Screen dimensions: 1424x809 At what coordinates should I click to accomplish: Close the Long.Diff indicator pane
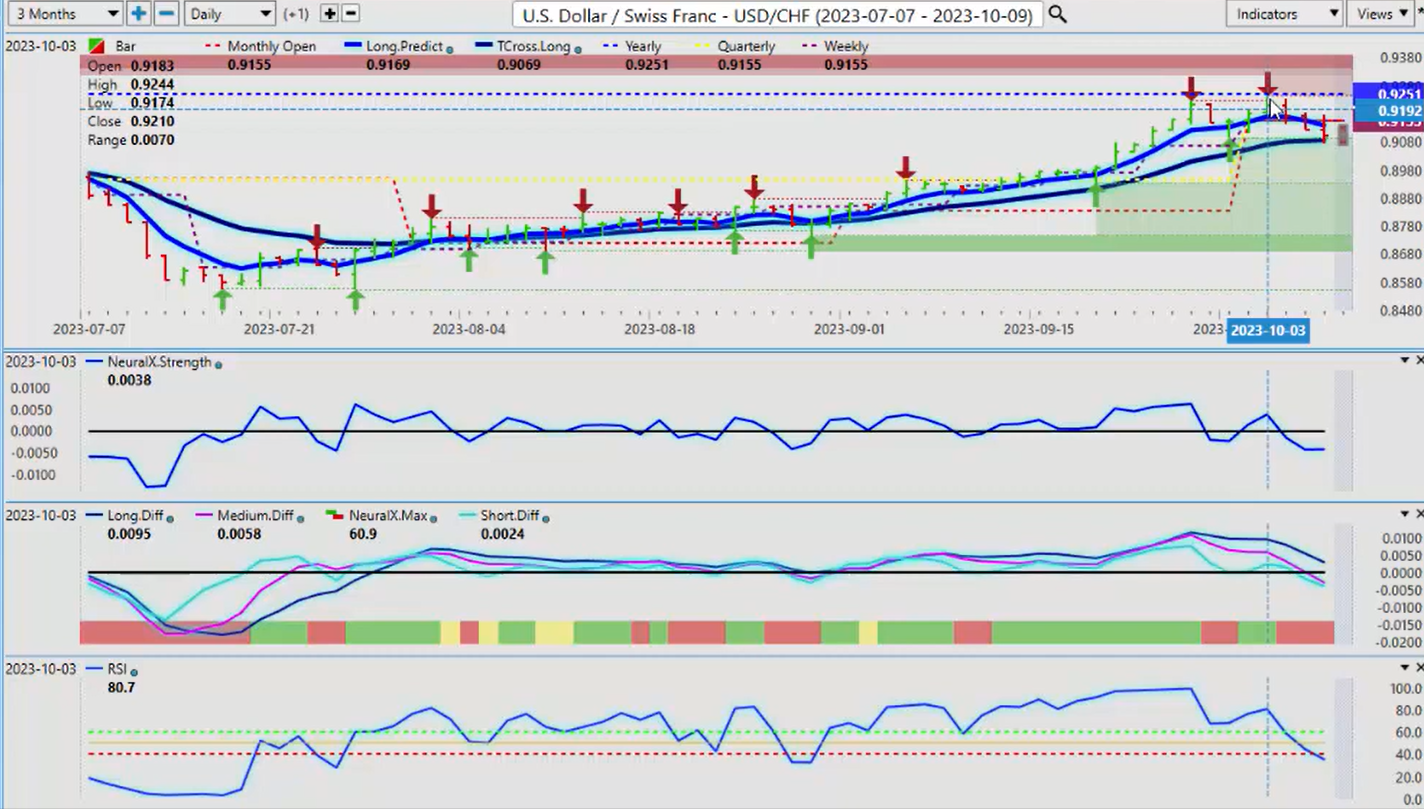click(x=1419, y=514)
